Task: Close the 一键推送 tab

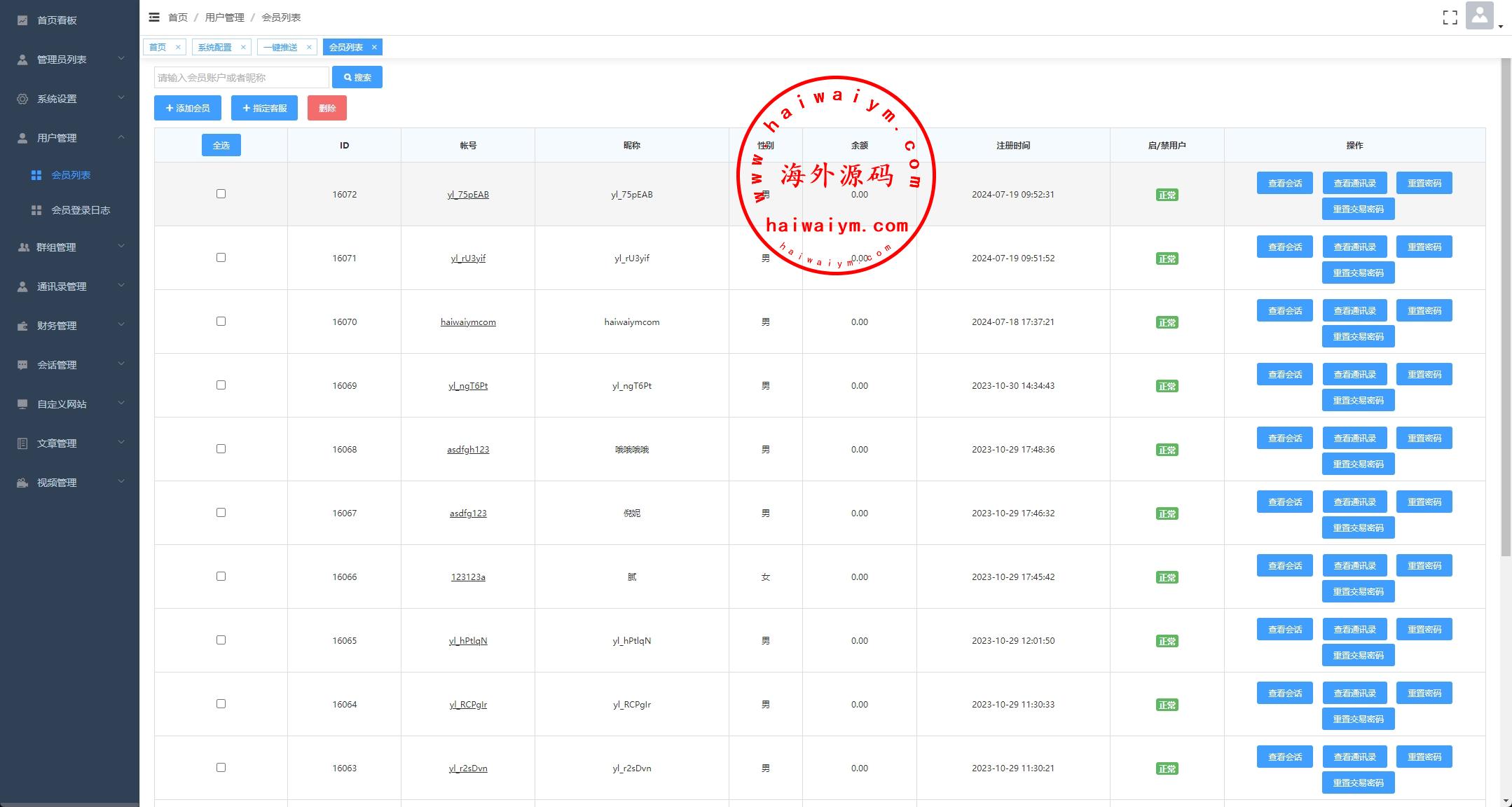Action: (309, 48)
